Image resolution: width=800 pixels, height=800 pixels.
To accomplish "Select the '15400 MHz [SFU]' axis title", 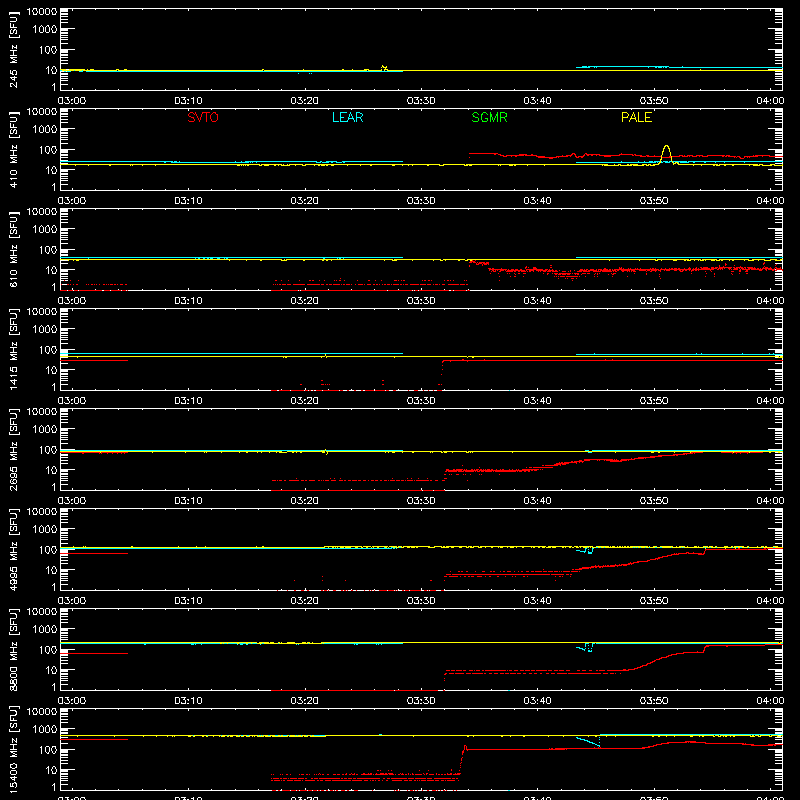I will click(x=13, y=749).
